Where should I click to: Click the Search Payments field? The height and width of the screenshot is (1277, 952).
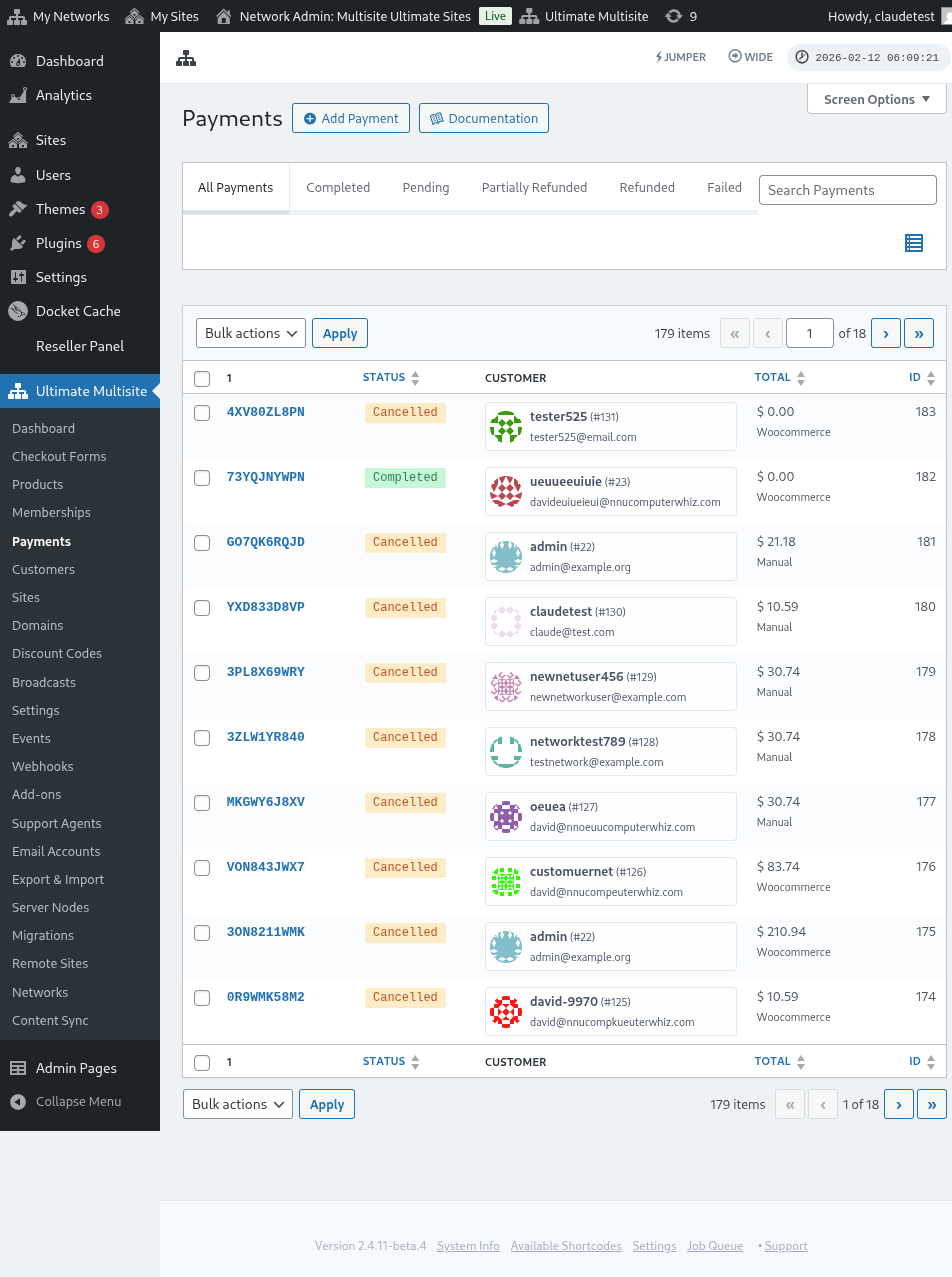[848, 190]
